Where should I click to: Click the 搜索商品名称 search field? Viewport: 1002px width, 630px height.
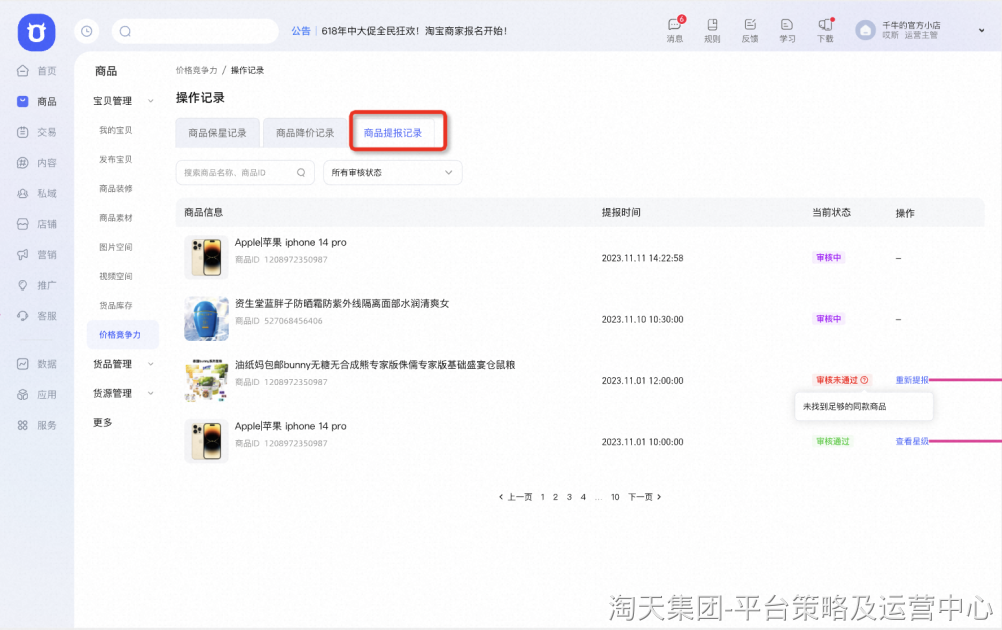(x=245, y=173)
